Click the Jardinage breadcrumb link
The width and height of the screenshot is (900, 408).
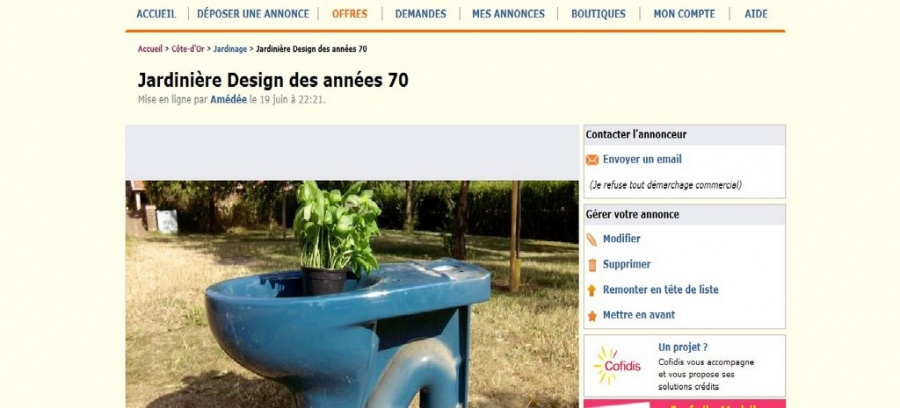pos(230,49)
